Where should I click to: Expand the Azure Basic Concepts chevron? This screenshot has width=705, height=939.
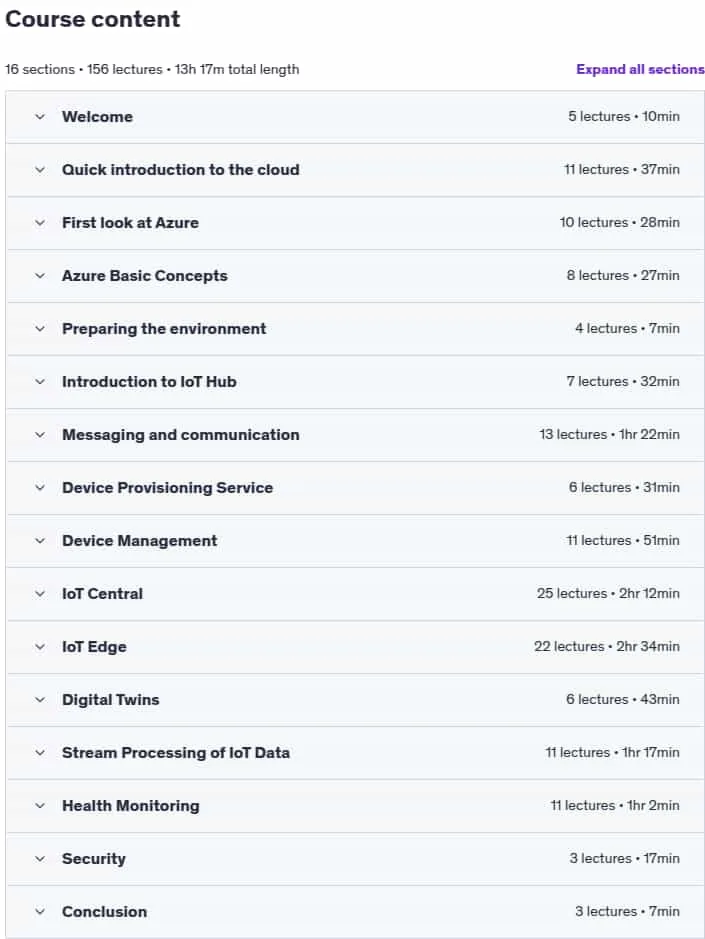click(x=40, y=276)
